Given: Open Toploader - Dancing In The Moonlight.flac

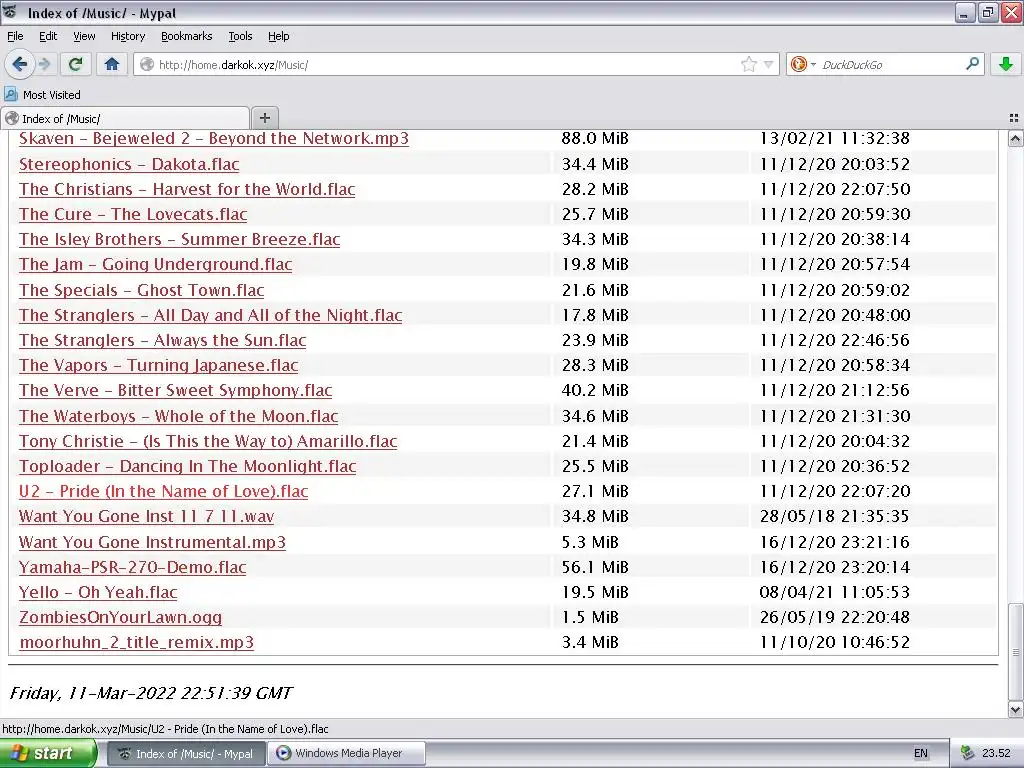Looking at the screenshot, I should 187,466.
